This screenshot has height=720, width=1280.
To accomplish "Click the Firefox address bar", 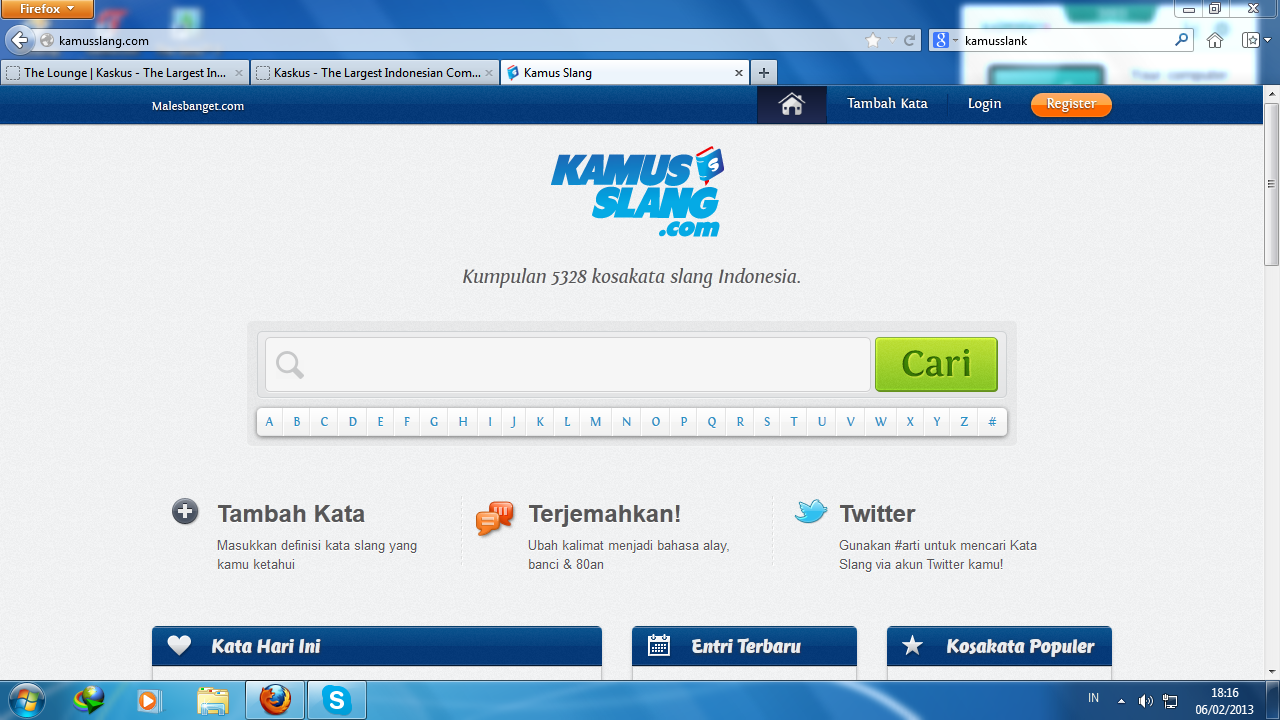I will (x=460, y=41).
